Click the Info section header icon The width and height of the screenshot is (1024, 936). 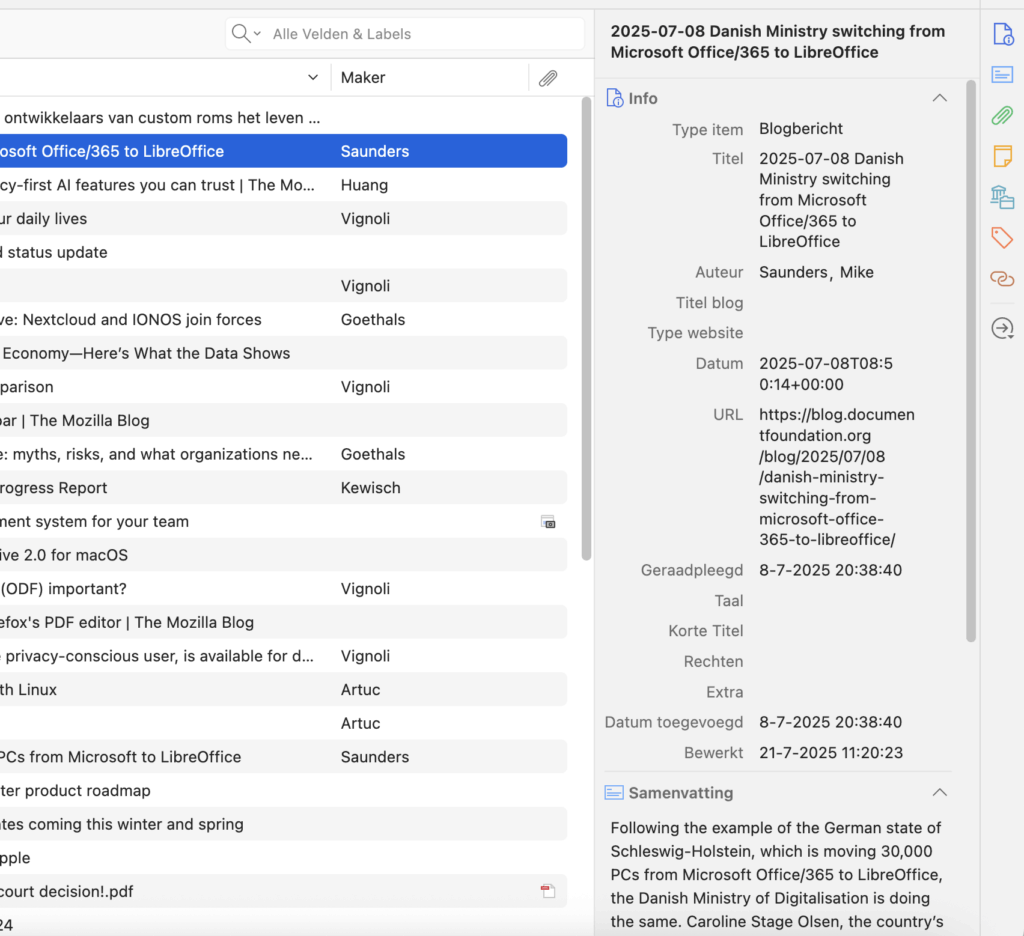[615, 98]
